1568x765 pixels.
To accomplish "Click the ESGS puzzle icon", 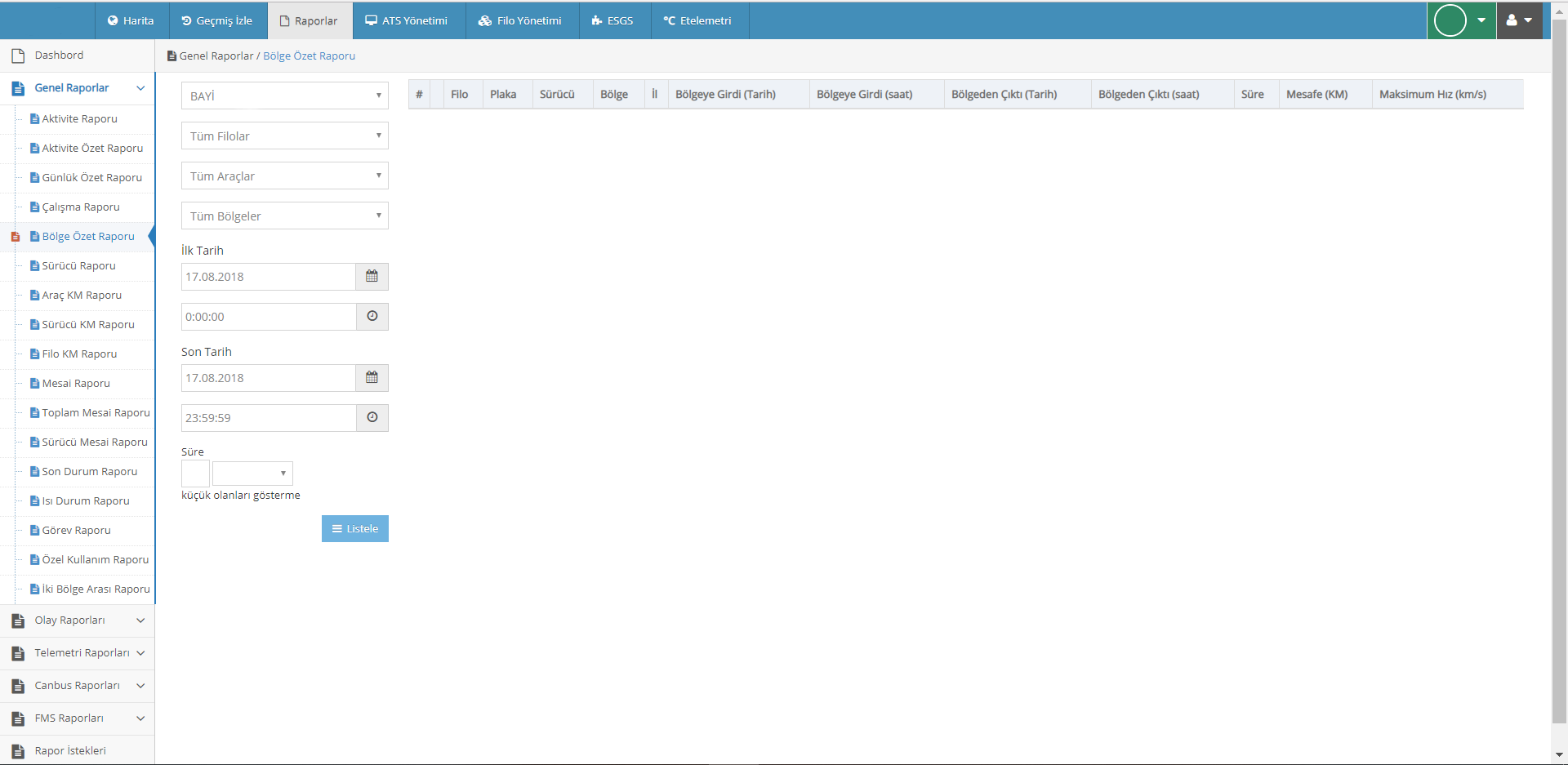I will 597,20.
